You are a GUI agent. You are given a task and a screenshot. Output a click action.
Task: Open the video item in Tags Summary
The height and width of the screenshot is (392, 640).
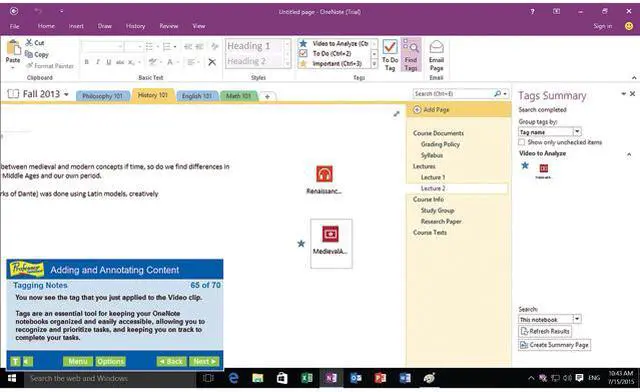[x=543, y=169]
